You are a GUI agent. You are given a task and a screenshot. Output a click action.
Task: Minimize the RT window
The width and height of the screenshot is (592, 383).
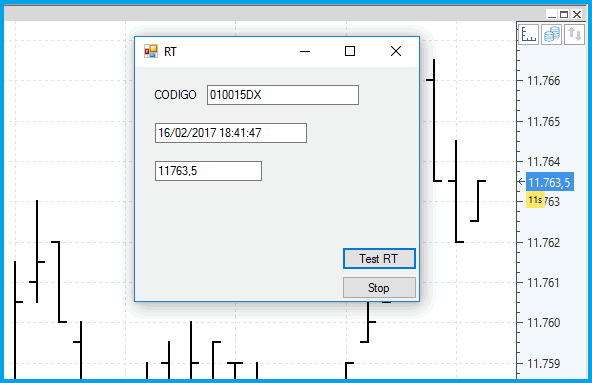click(305, 51)
